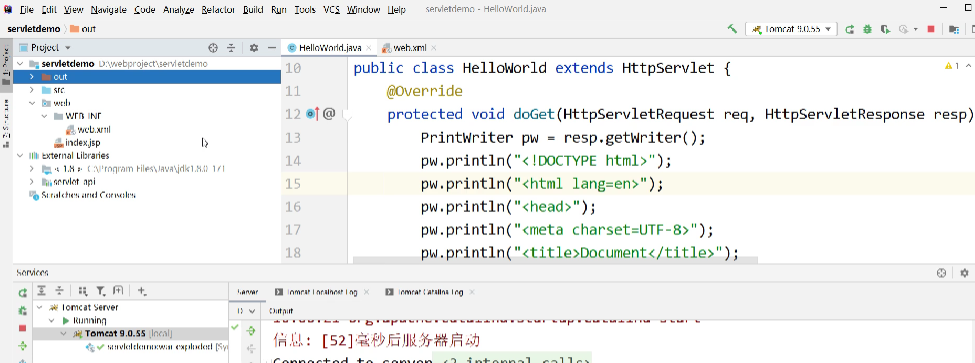
Task: Collapse the Running node in Services
Action: point(52,321)
